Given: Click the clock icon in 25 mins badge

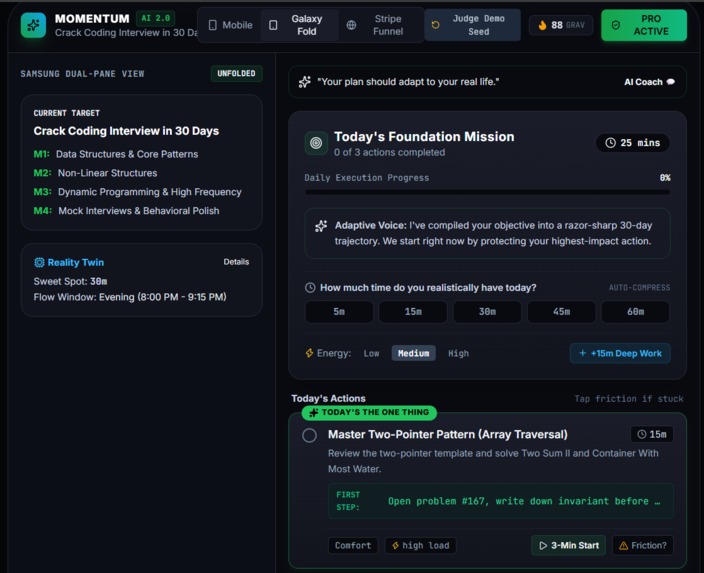Looking at the screenshot, I should coord(610,143).
